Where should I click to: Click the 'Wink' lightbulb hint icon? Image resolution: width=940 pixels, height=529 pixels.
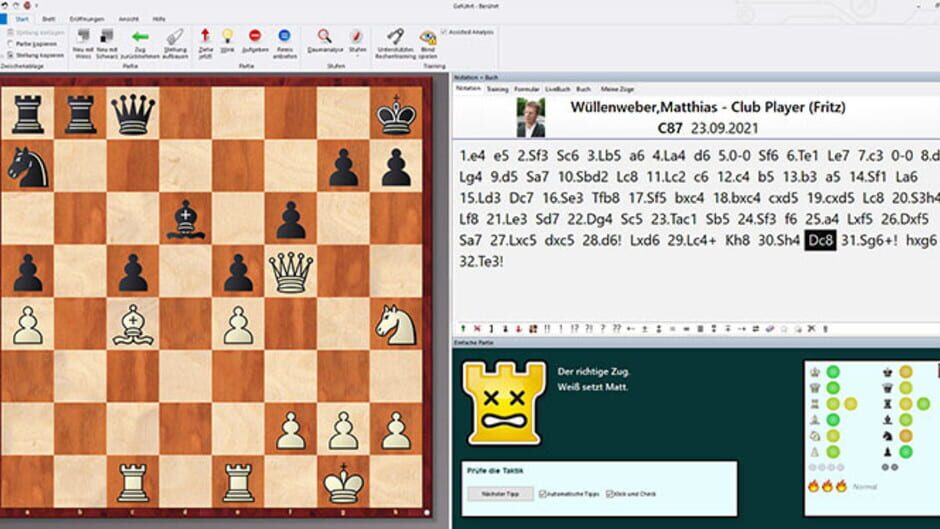tap(228, 39)
